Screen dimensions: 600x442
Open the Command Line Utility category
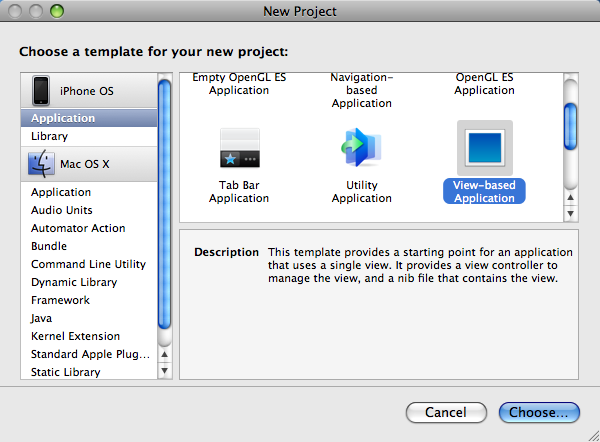(x=88, y=264)
